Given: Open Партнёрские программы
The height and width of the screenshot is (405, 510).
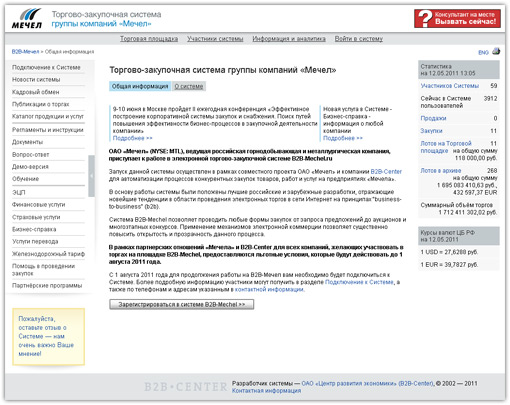Looking at the screenshot, I should 47,286.
